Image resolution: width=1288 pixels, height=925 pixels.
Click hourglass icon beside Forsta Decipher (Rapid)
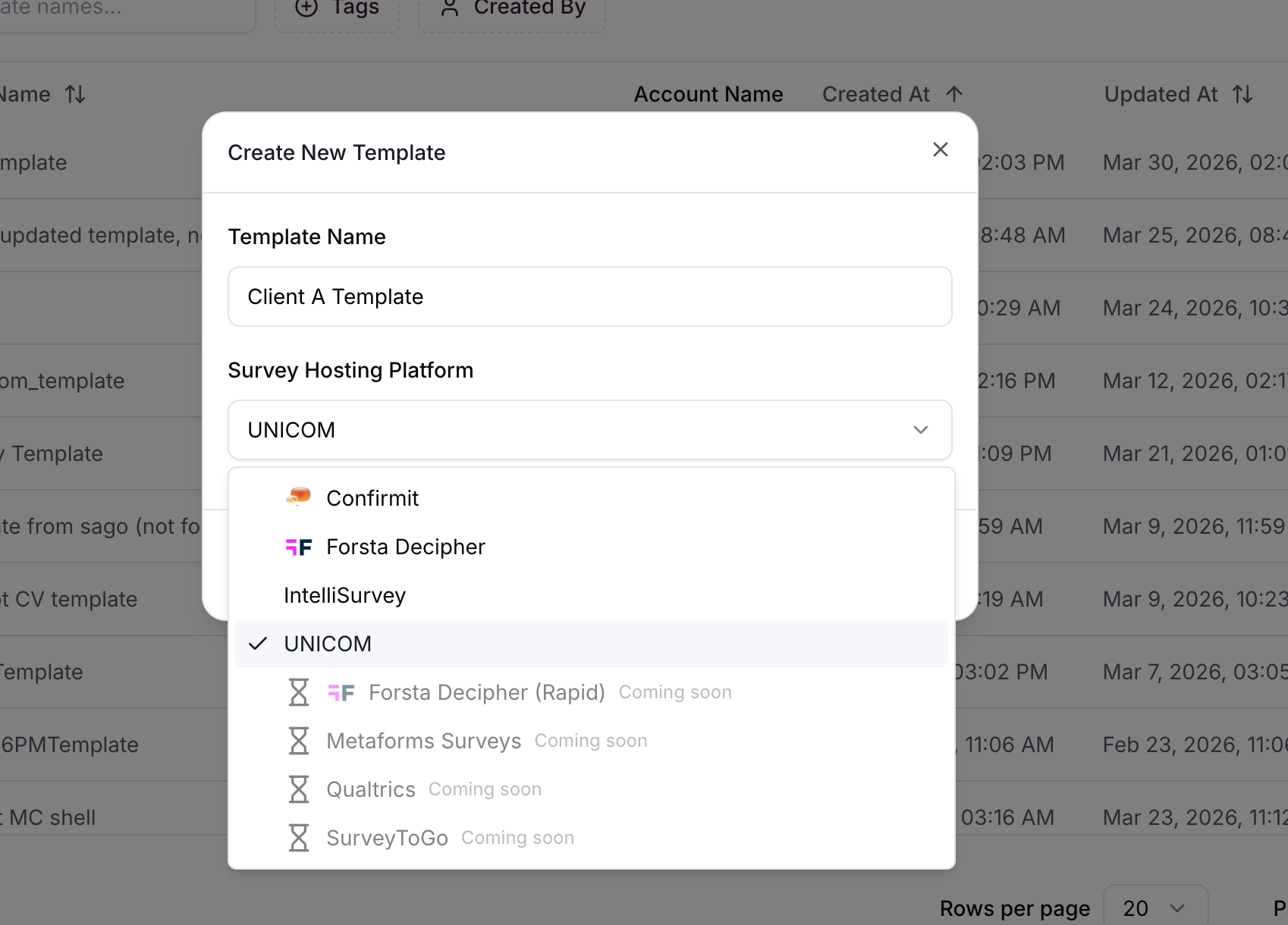[299, 692]
